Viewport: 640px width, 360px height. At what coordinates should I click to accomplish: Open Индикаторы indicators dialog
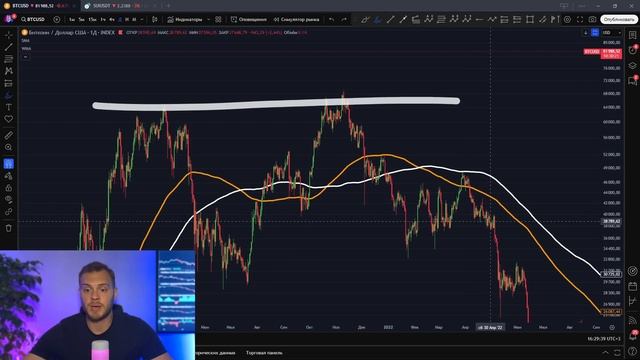(184, 19)
